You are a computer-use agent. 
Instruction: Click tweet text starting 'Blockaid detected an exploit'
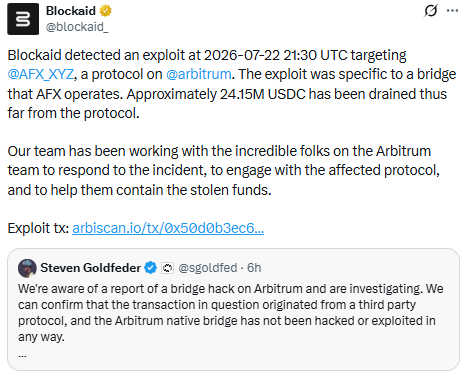coord(232,84)
